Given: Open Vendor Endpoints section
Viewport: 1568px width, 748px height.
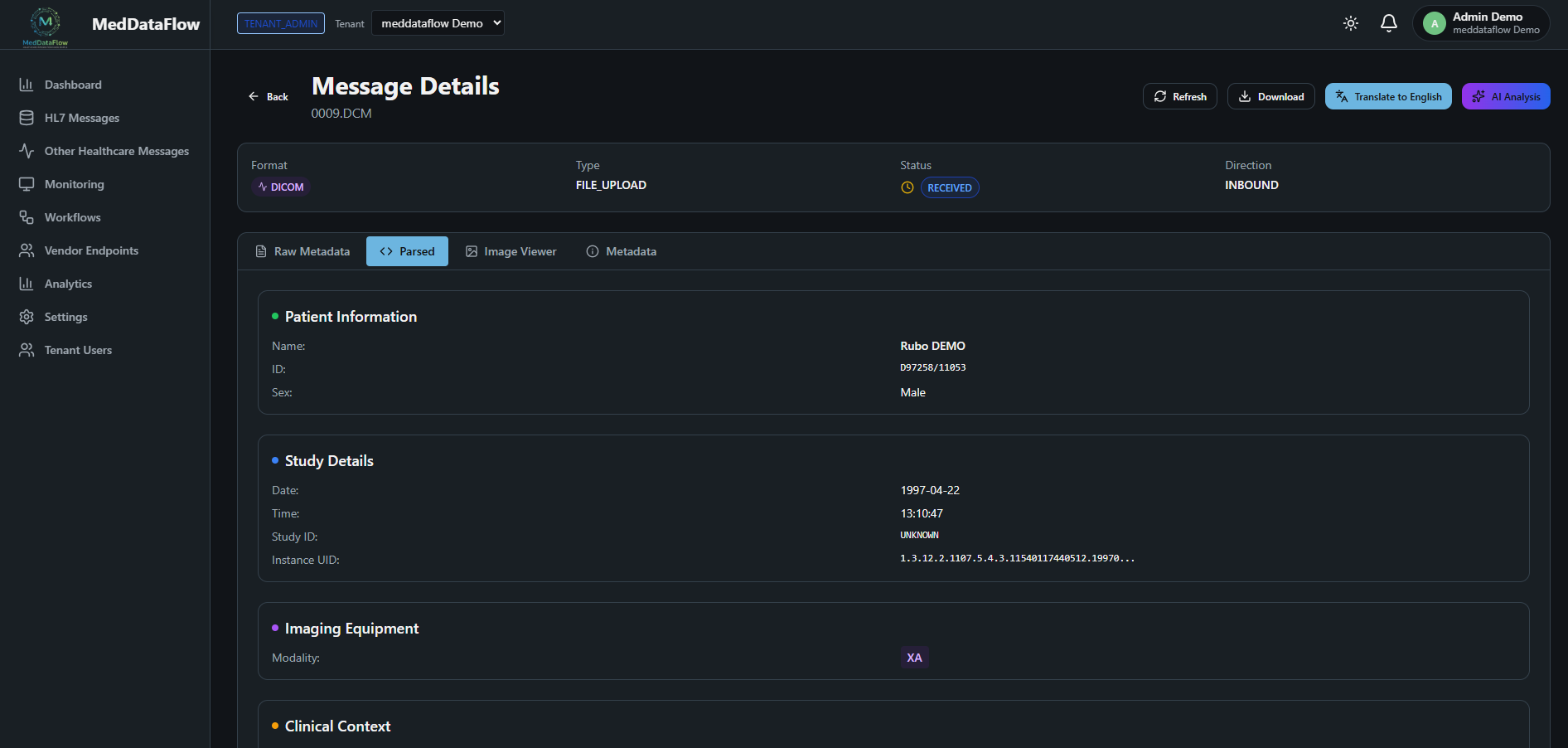Looking at the screenshot, I should coord(91,250).
